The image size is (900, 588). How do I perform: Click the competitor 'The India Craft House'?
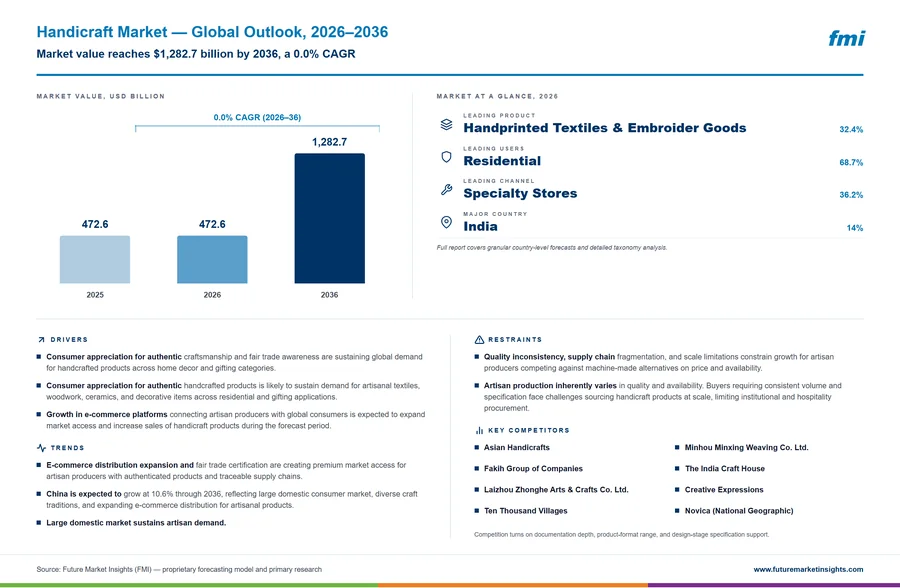click(x=724, y=469)
